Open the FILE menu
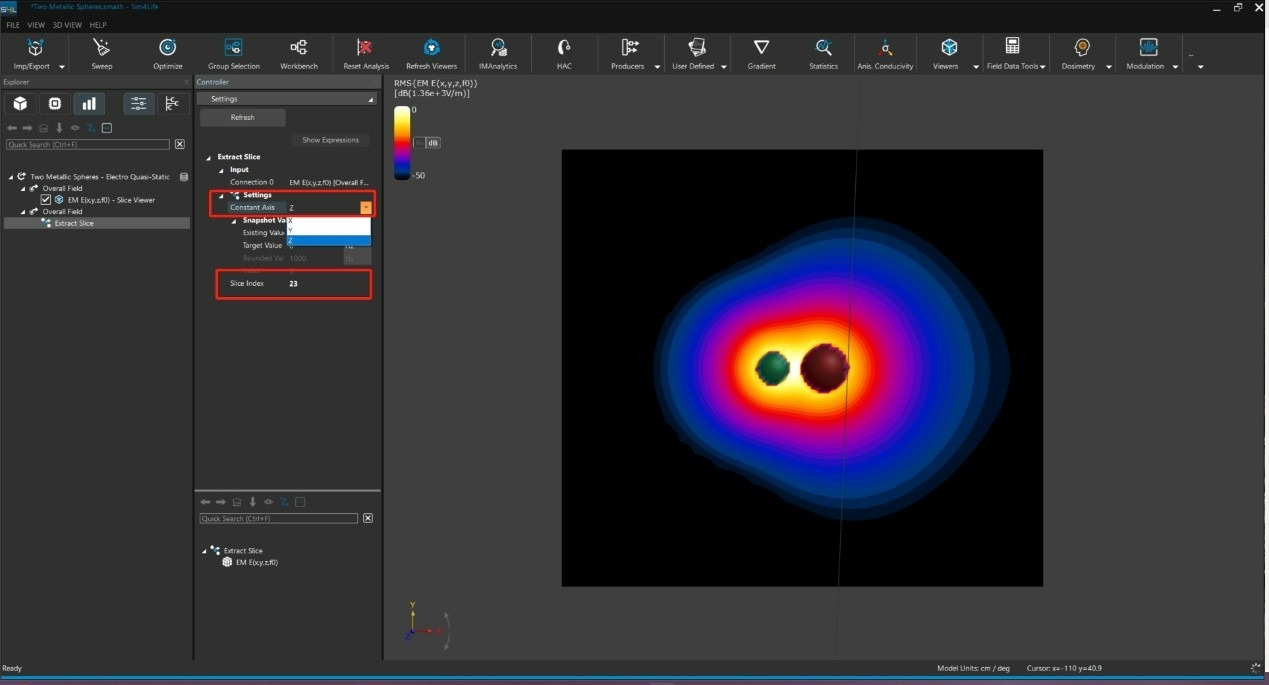This screenshot has width=1269, height=685. pos(13,25)
